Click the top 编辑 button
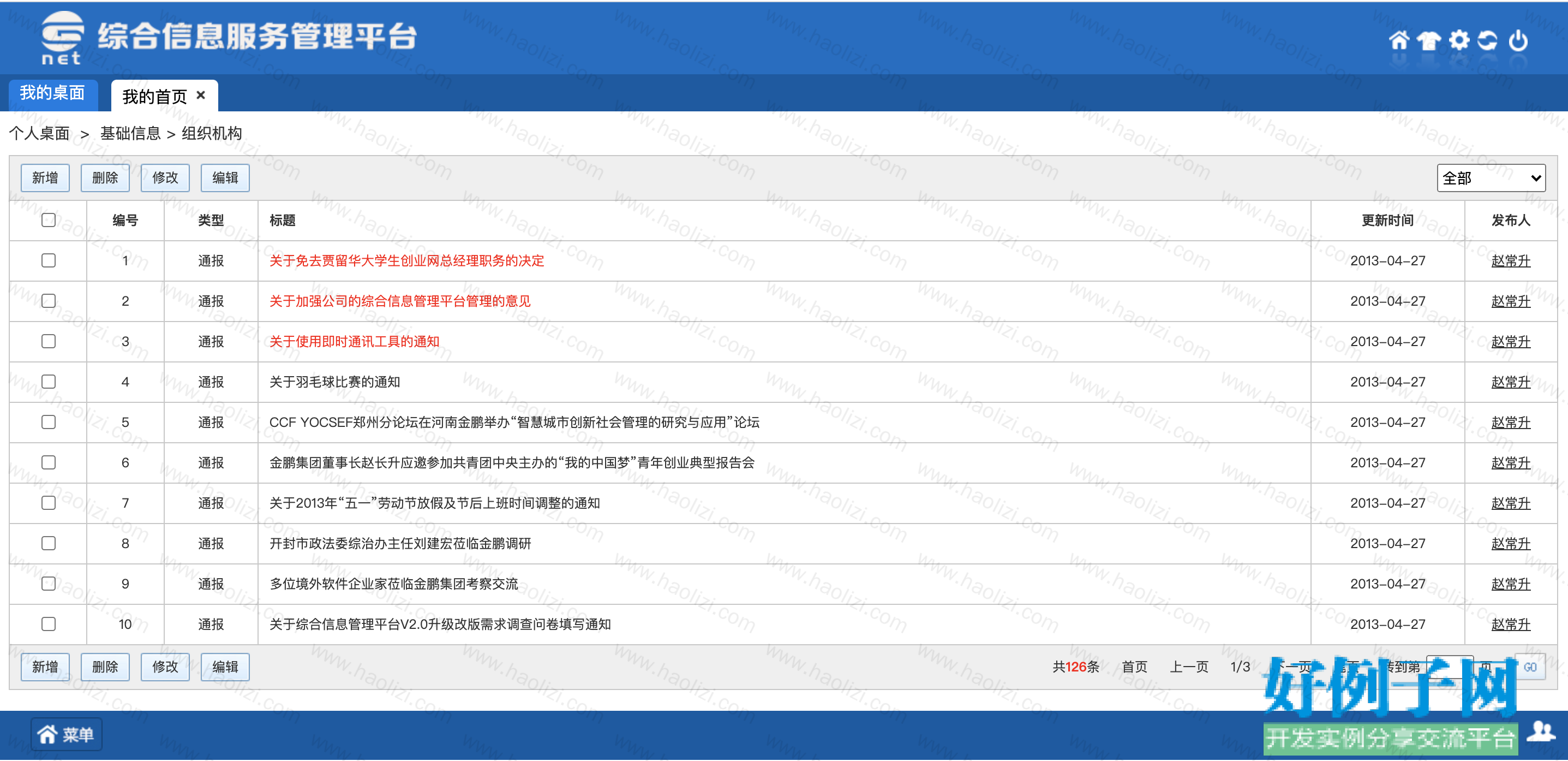The width and height of the screenshot is (1568, 761). coord(225,178)
